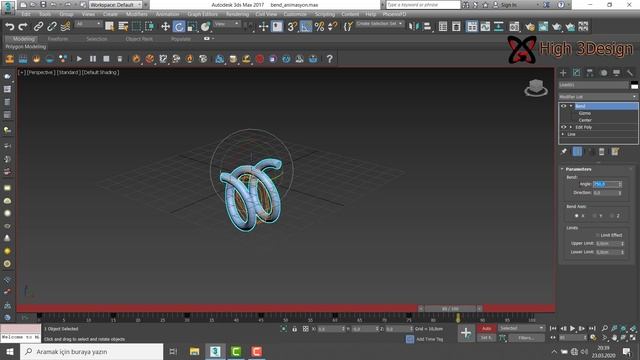Select the Z bend axis radio button
640x360 pixels.
pos(611,216)
